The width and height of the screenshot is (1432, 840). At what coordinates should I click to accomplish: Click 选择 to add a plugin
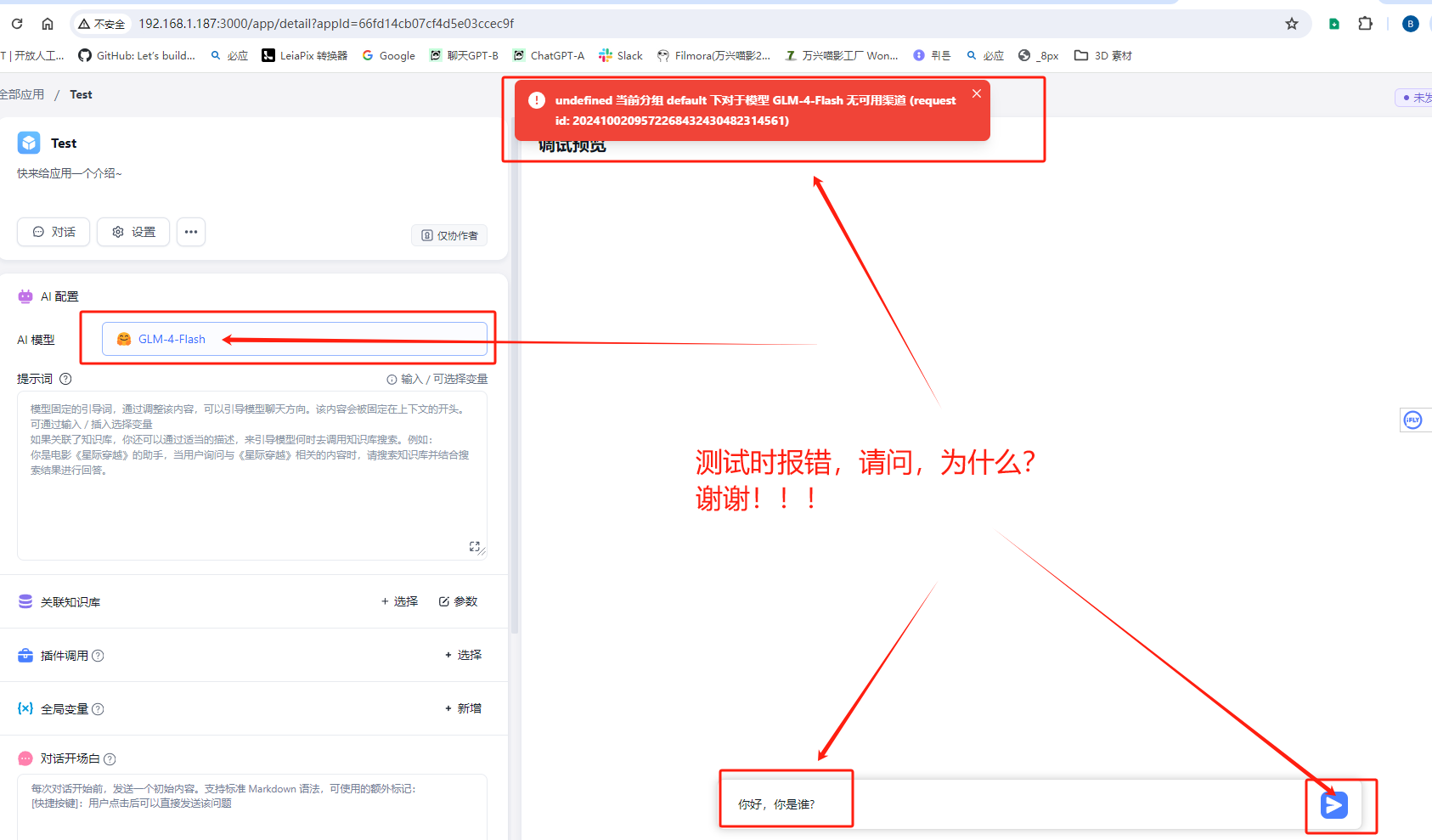[463, 655]
